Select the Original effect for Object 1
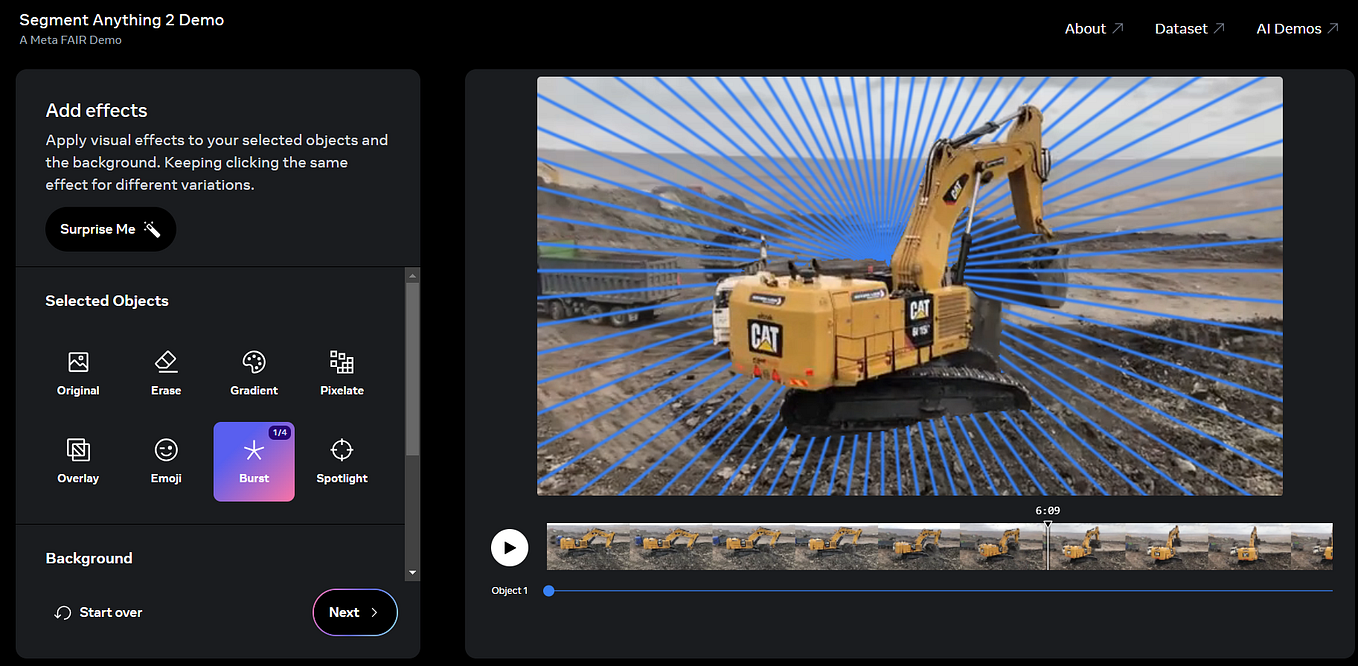 (x=78, y=371)
